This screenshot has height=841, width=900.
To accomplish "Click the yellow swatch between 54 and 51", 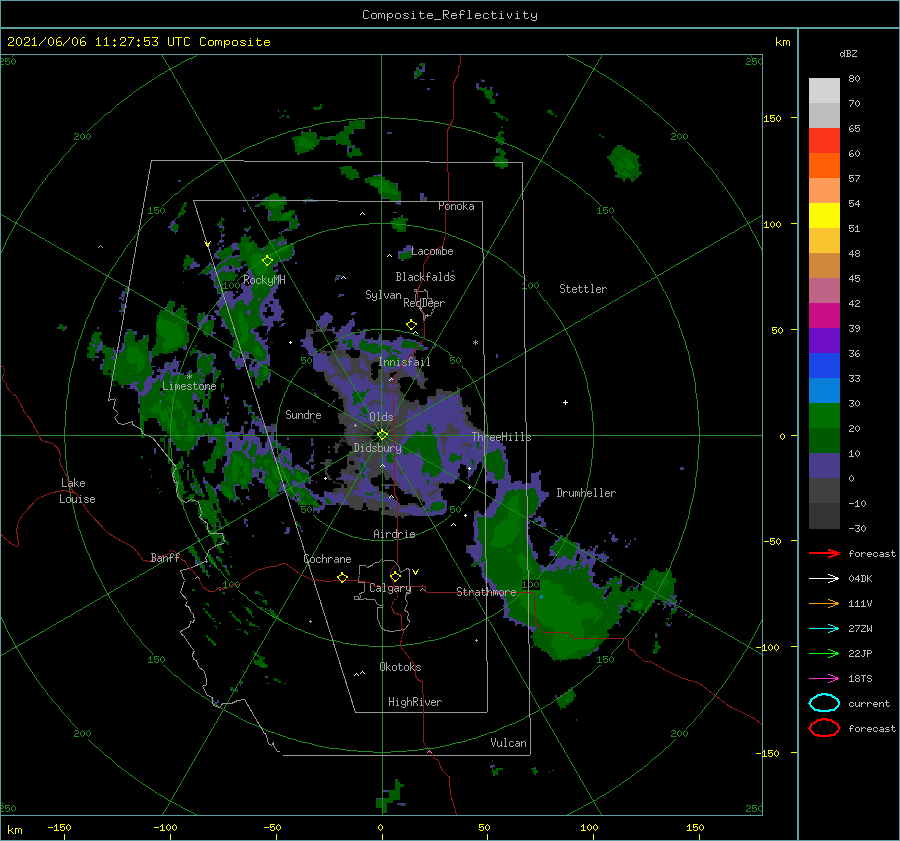I will [824, 216].
